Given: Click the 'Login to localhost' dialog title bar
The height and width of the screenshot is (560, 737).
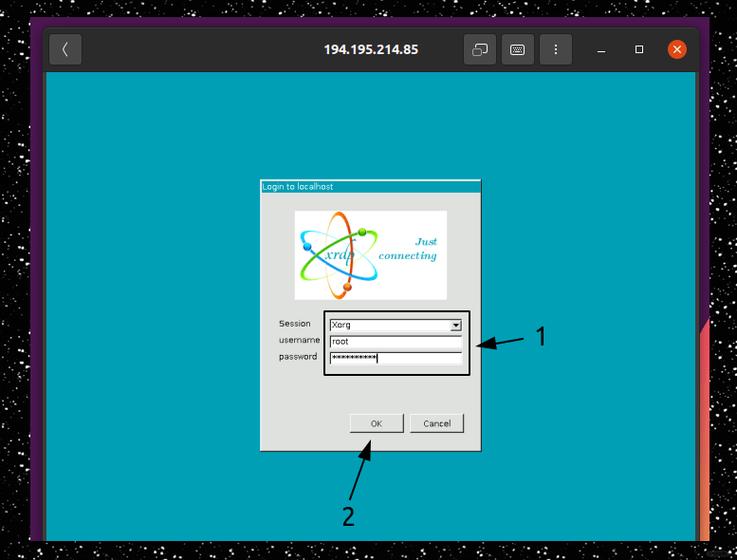Looking at the screenshot, I should (370, 186).
